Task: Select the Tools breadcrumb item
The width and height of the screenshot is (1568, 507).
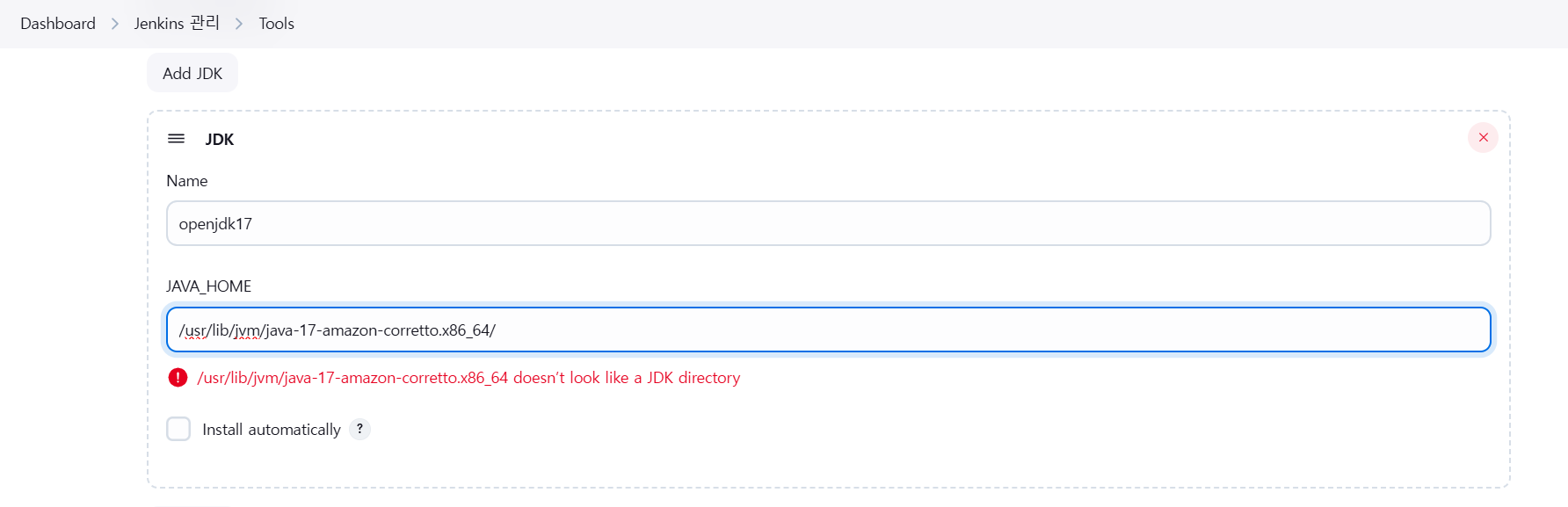Action: click(x=276, y=24)
